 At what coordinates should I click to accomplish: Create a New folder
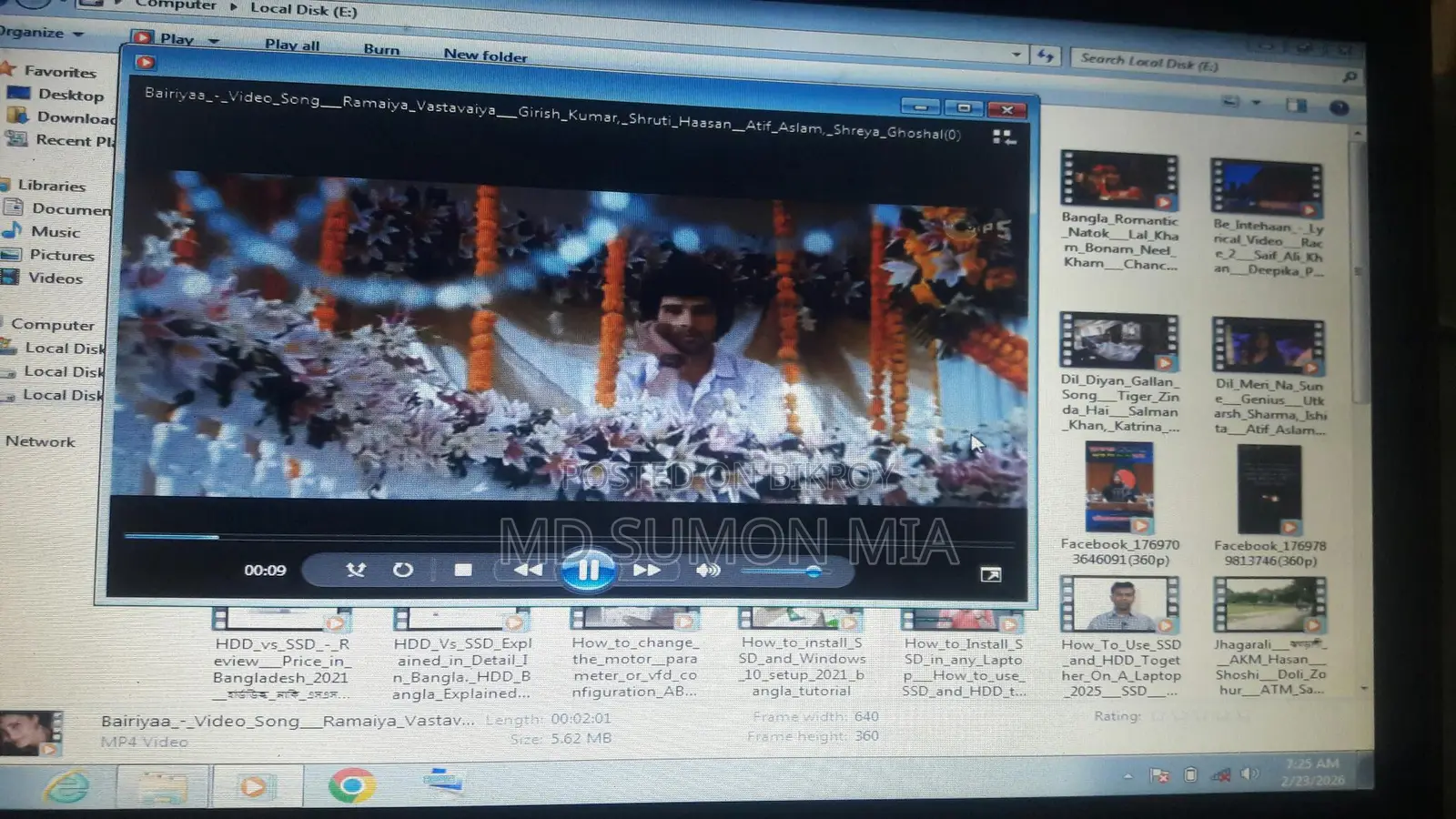[x=485, y=56]
